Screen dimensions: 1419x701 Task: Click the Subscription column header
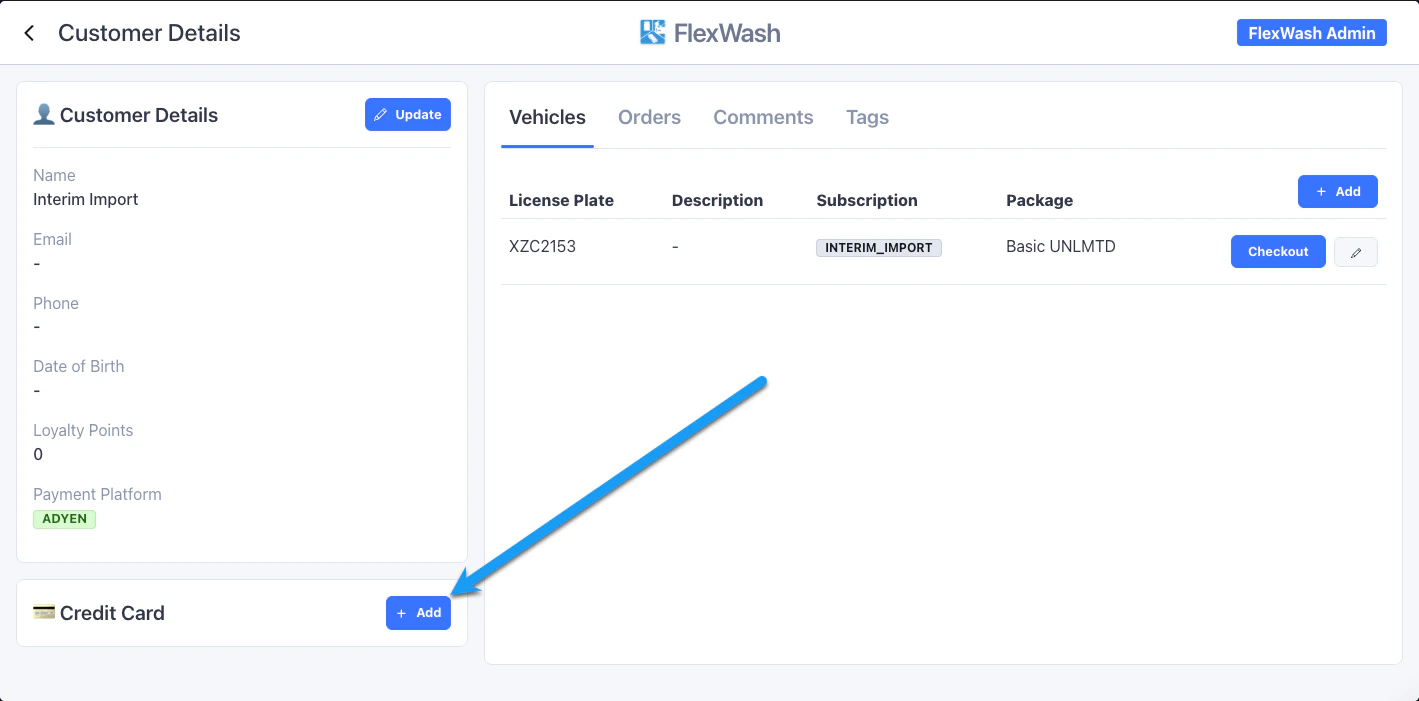(x=867, y=200)
